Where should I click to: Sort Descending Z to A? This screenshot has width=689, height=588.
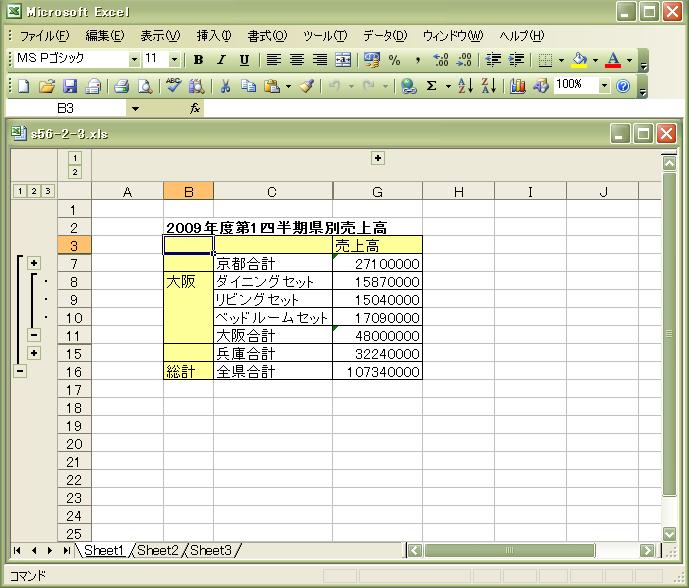coord(489,86)
